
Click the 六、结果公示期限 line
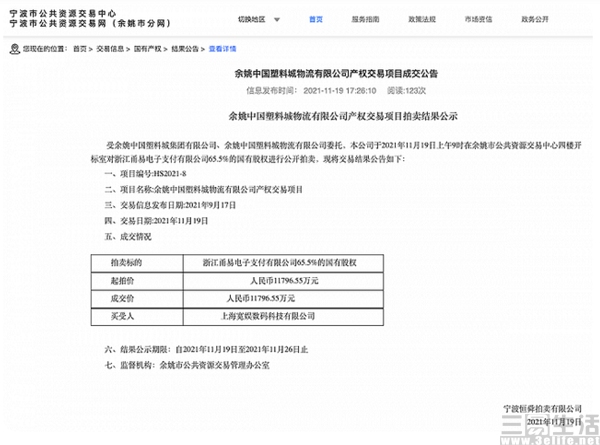pos(206,349)
